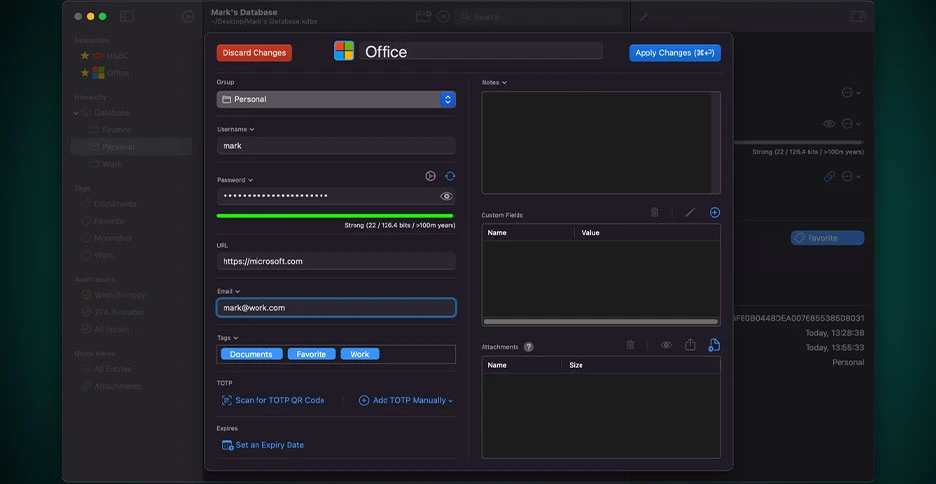Sort attachments by Size column
The image size is (936, 484).
coord(641,365)
